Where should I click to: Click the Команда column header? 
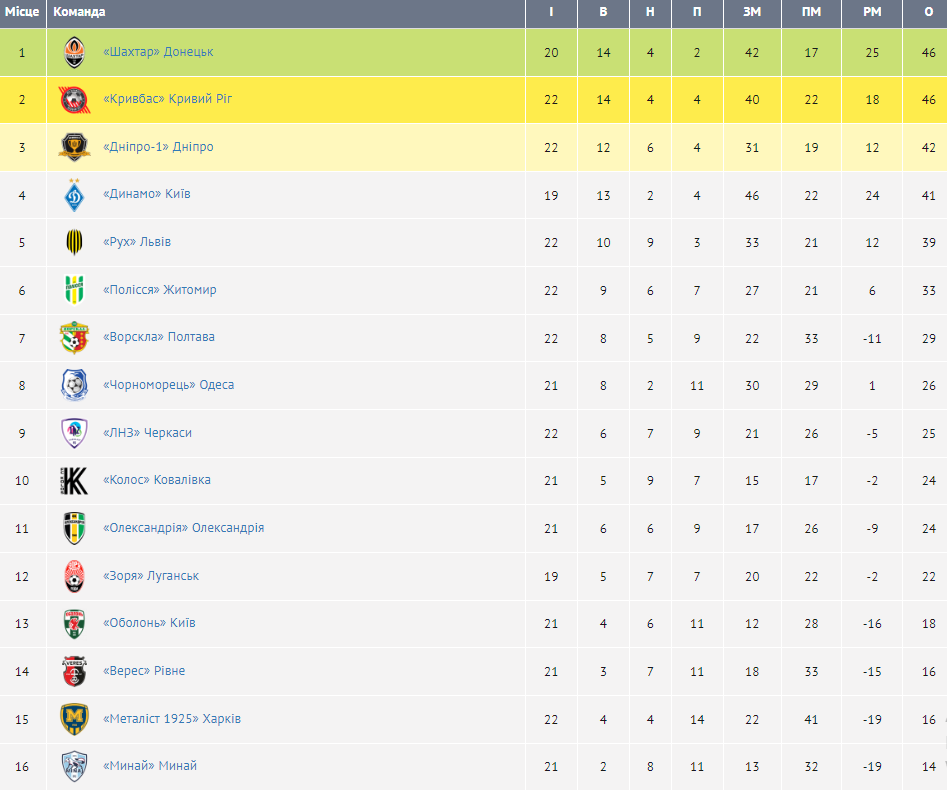pyautogui.click(x=79, y=12)
